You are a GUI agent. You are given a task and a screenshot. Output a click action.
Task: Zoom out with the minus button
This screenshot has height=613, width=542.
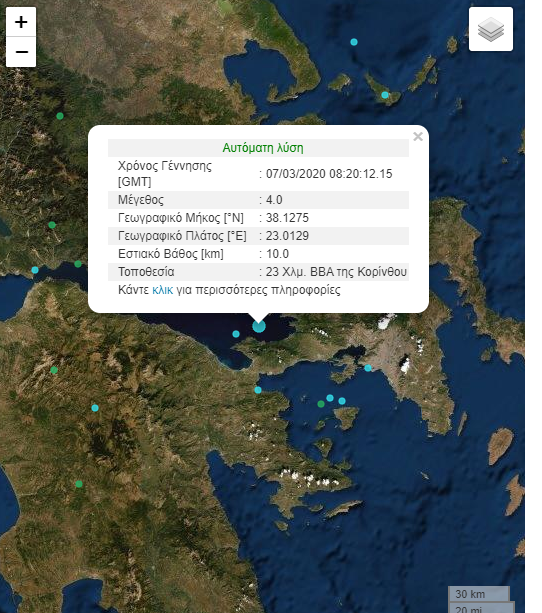point(21,52)
